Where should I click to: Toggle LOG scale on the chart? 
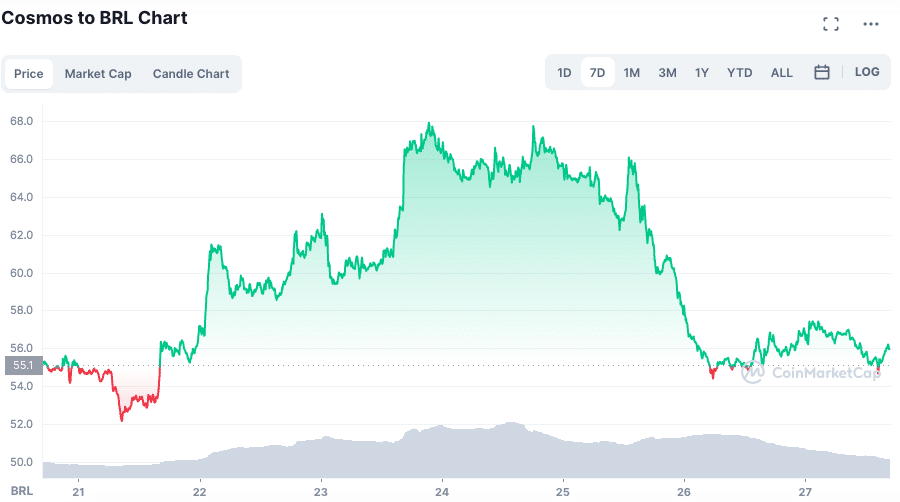(867, 72)
